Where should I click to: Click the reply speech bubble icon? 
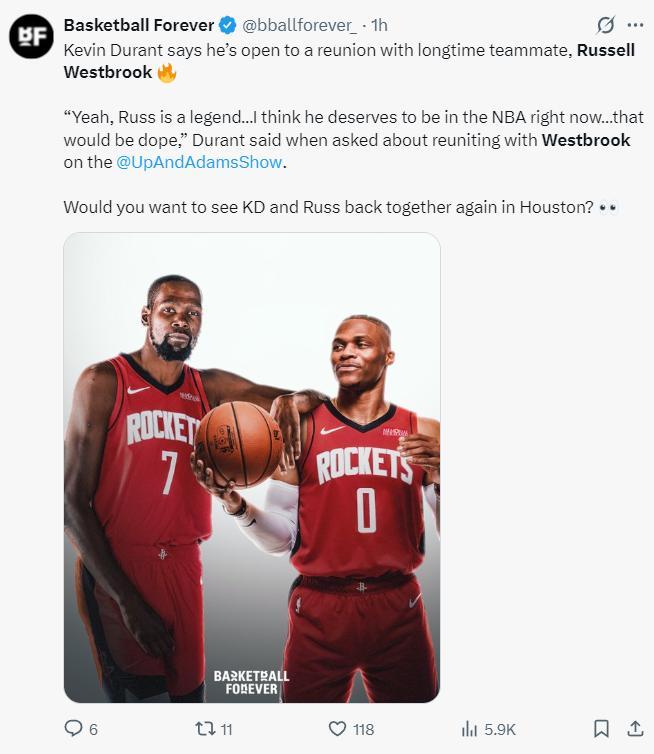(x=73, y=729)
